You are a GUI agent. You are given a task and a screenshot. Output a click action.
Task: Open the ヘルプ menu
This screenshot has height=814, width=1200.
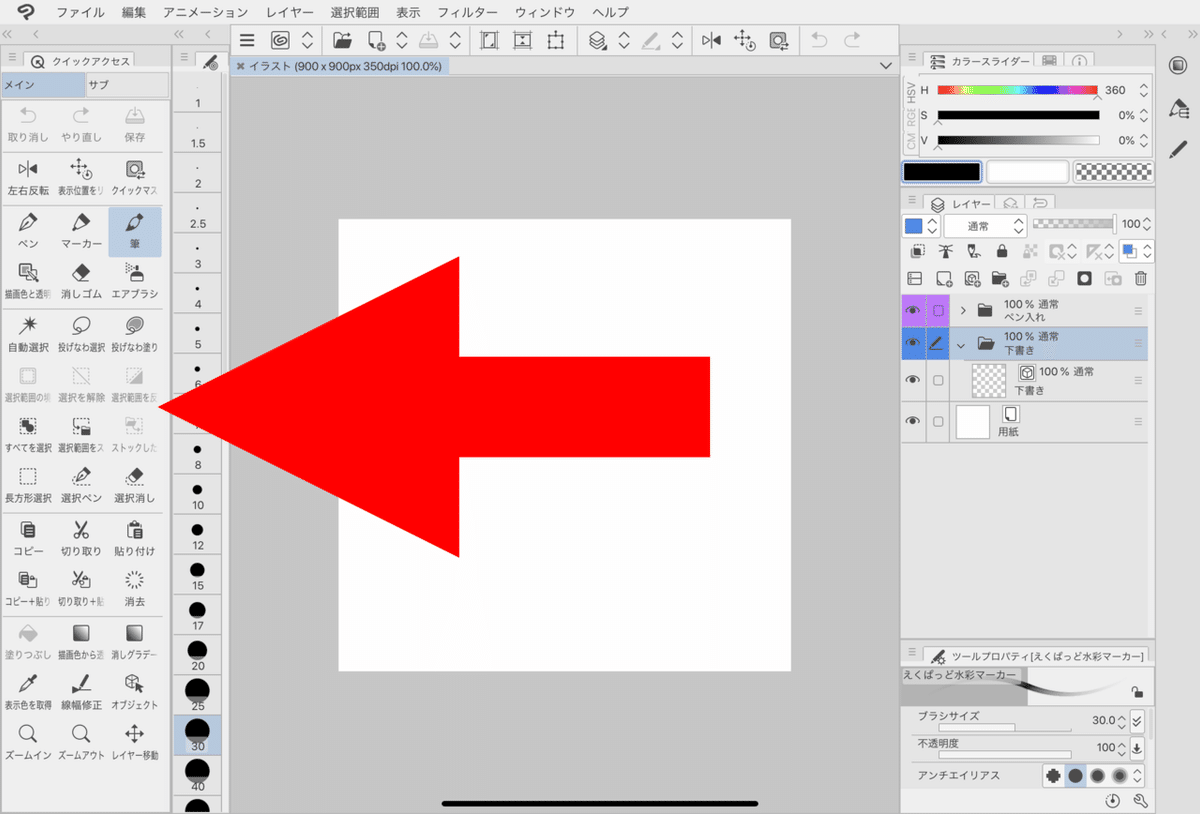point(611,12)
